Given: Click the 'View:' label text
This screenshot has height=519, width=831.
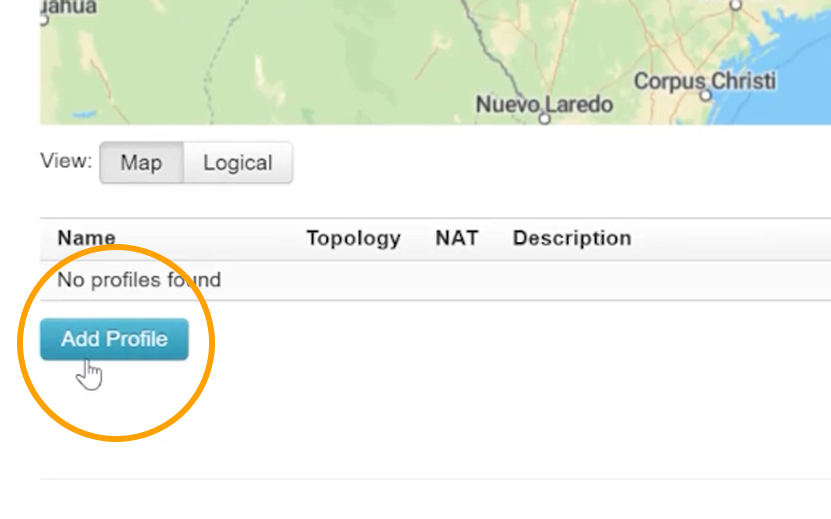Looking at the screenshot, I should 66,161.
